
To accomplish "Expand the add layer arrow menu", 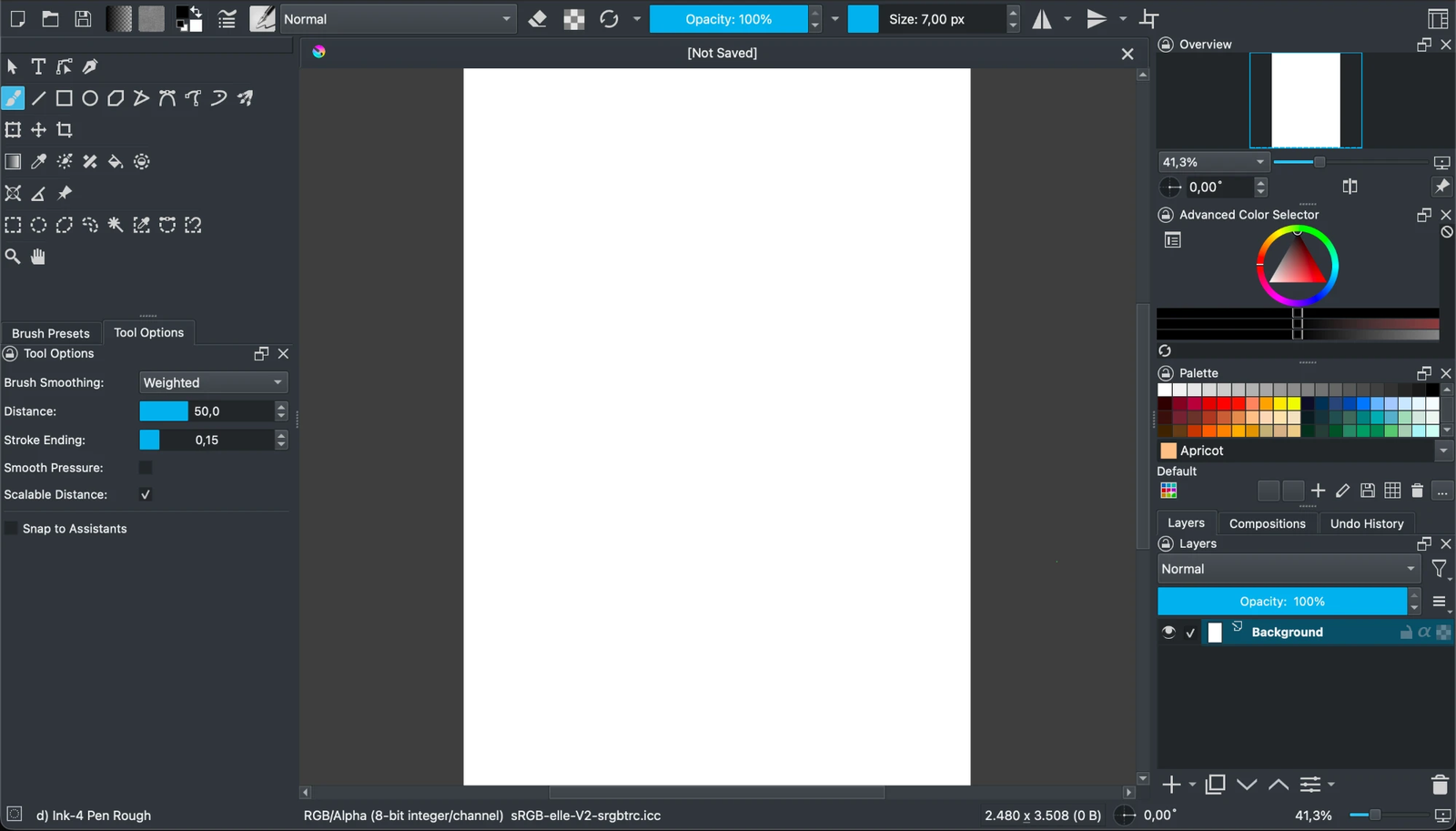I will 1192,785.
